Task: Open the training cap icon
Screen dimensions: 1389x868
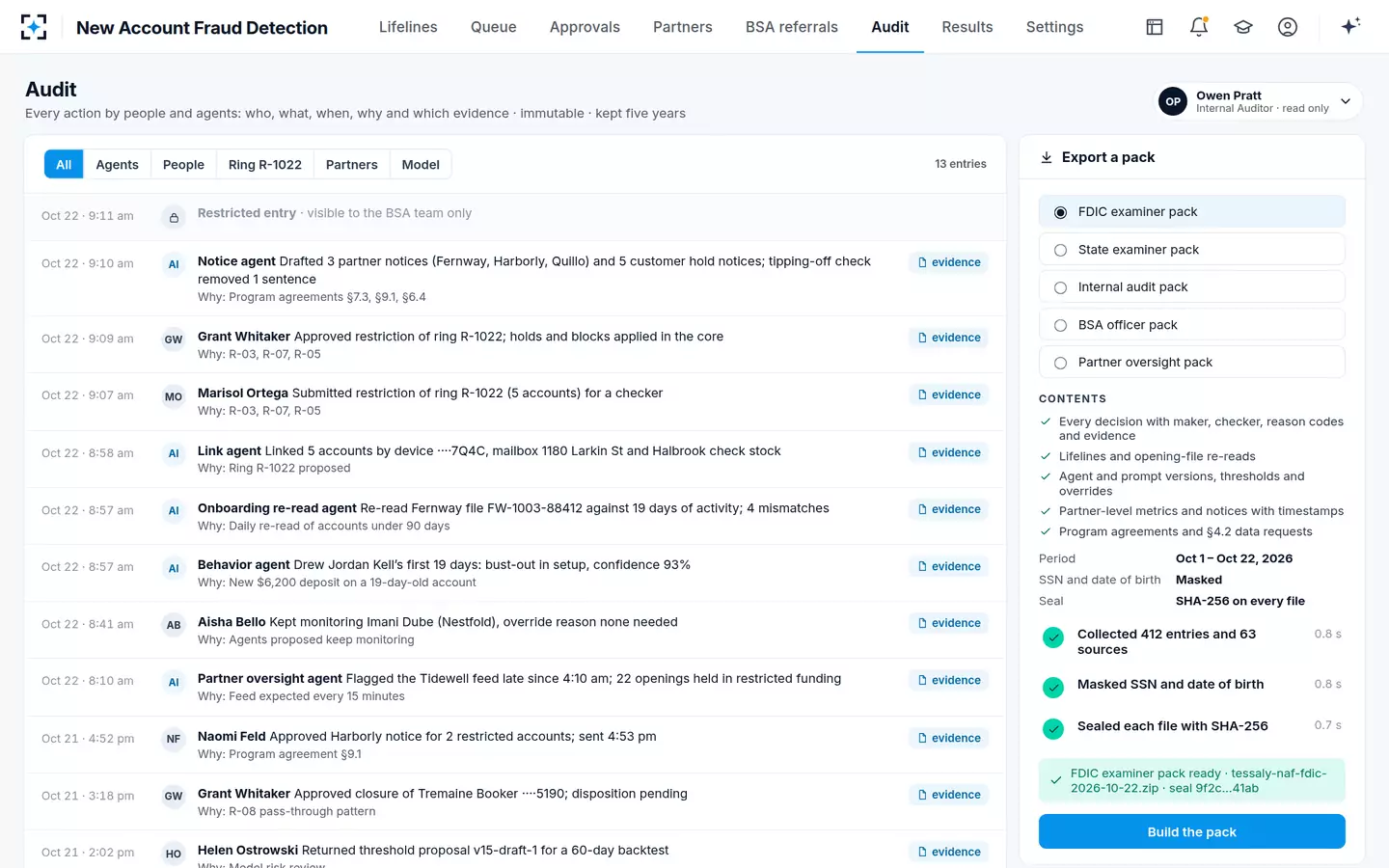Action: tap(1243, 27)
